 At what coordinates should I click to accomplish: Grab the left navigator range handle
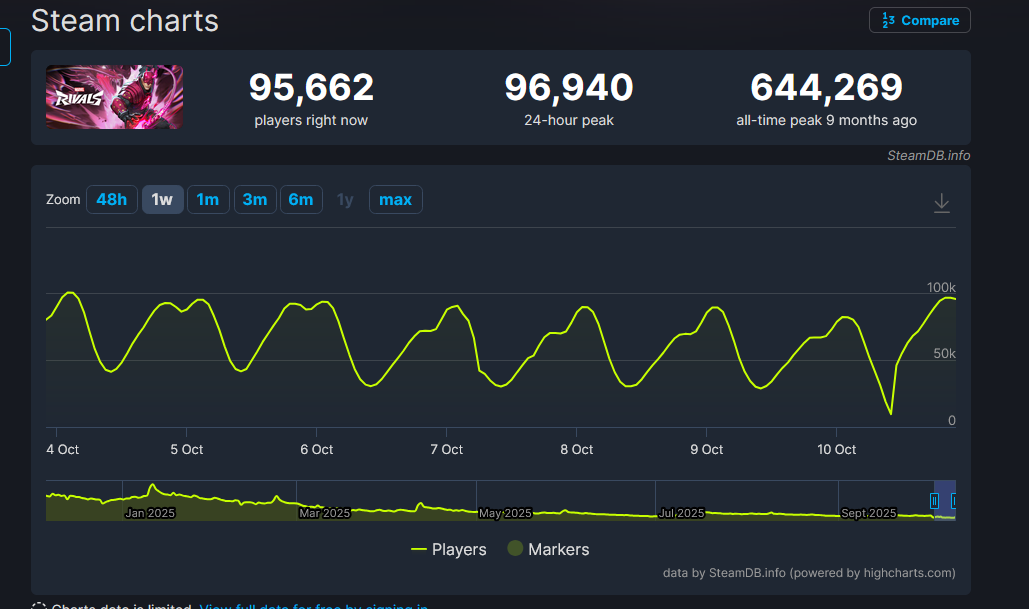tap(934, 501)
